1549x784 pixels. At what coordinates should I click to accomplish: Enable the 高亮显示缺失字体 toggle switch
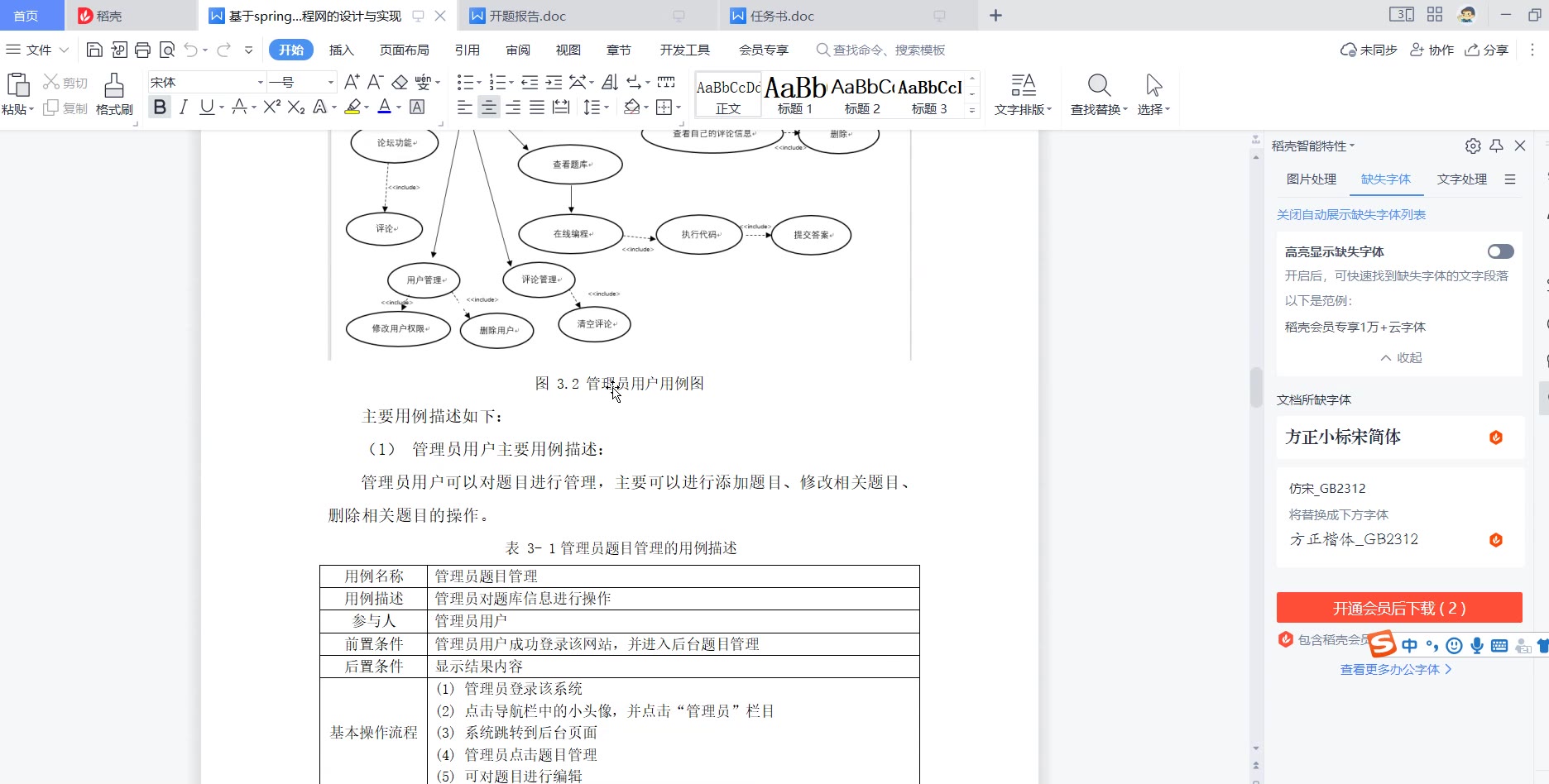coord(1500,251)
